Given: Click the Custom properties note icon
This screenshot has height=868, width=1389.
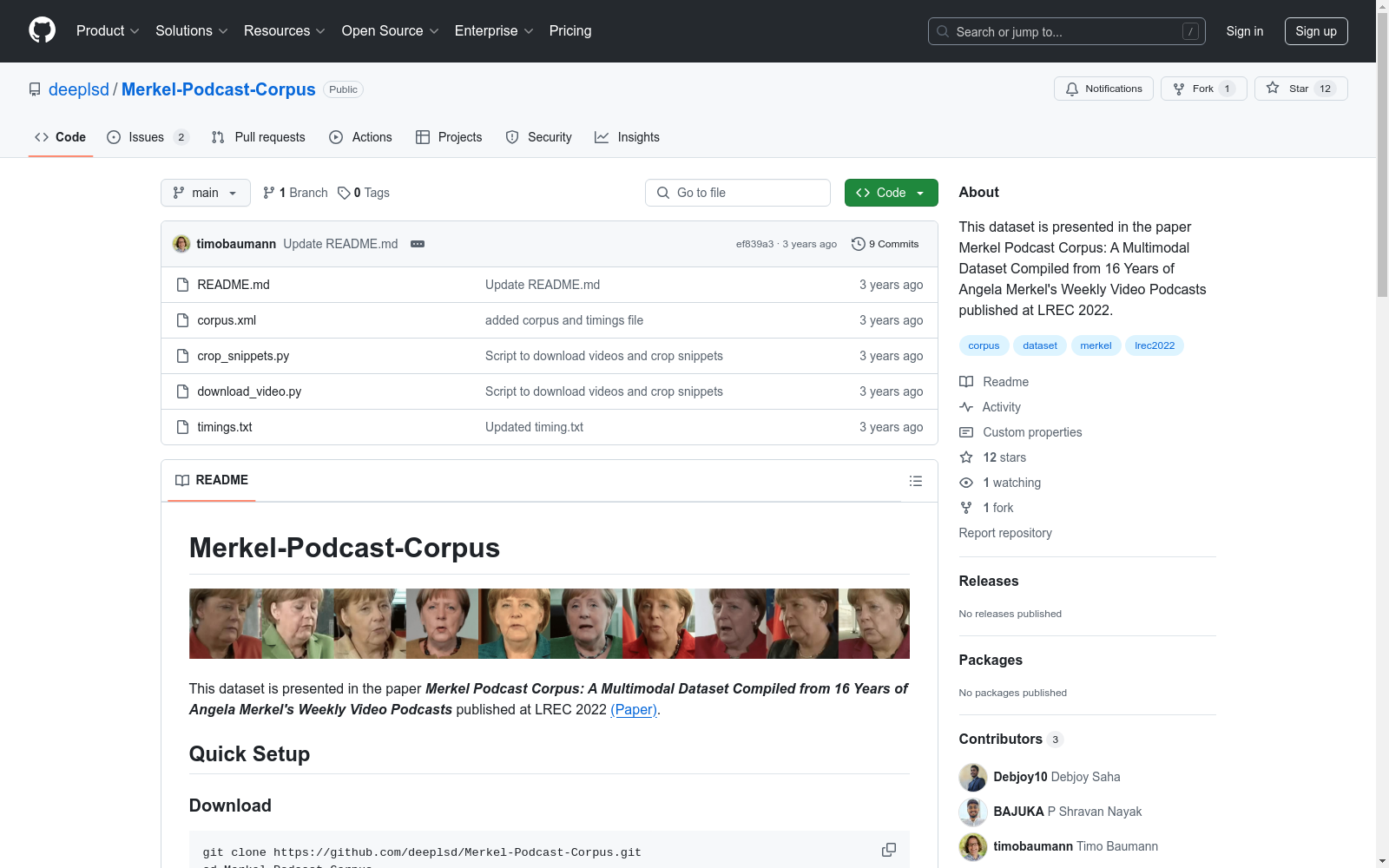Looking at the screenshot, I should [x=966, y=432].
